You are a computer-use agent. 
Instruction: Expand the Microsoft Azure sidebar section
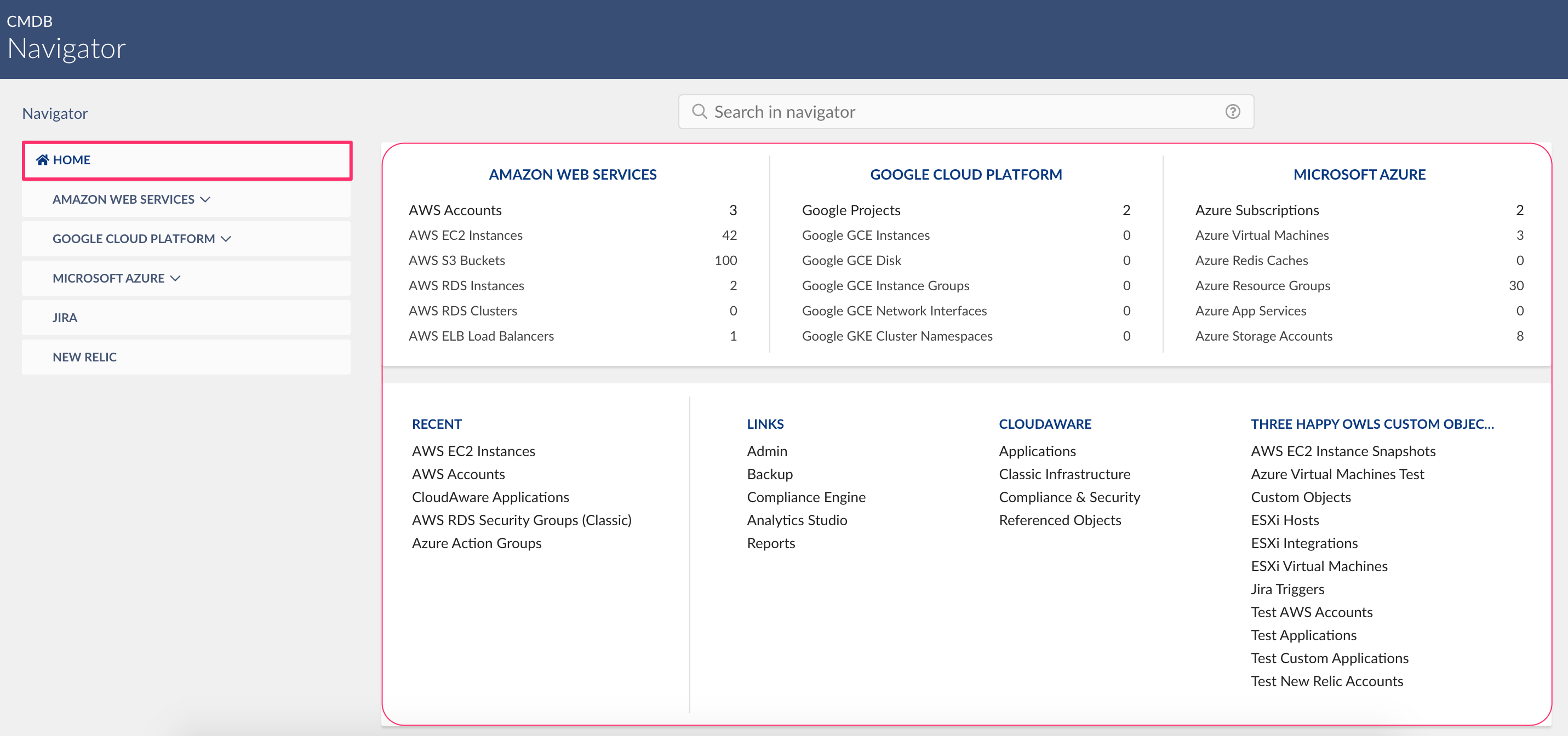click(x=176, y=278)
